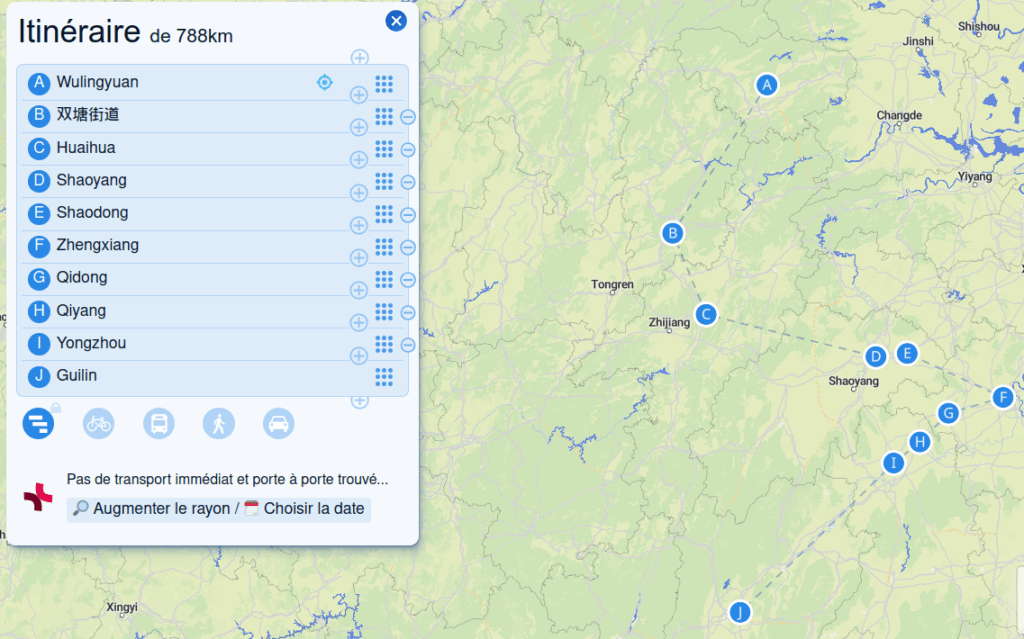The height and width of the screenshot is (639, 1024).
Task: Select the Zhengxiang step in the list
Action: [98, 245]
